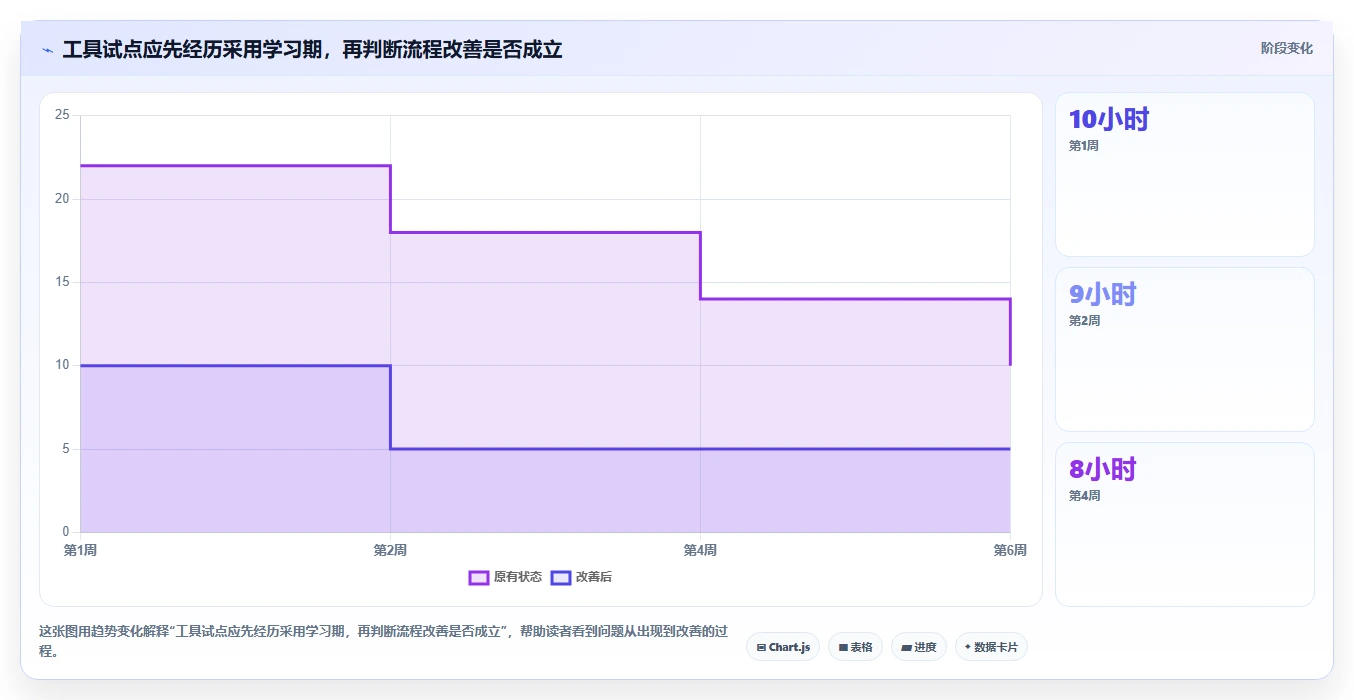Click the 改善后 legend label
Viewport: 1354px width, 700px height.
coord(593,577)
